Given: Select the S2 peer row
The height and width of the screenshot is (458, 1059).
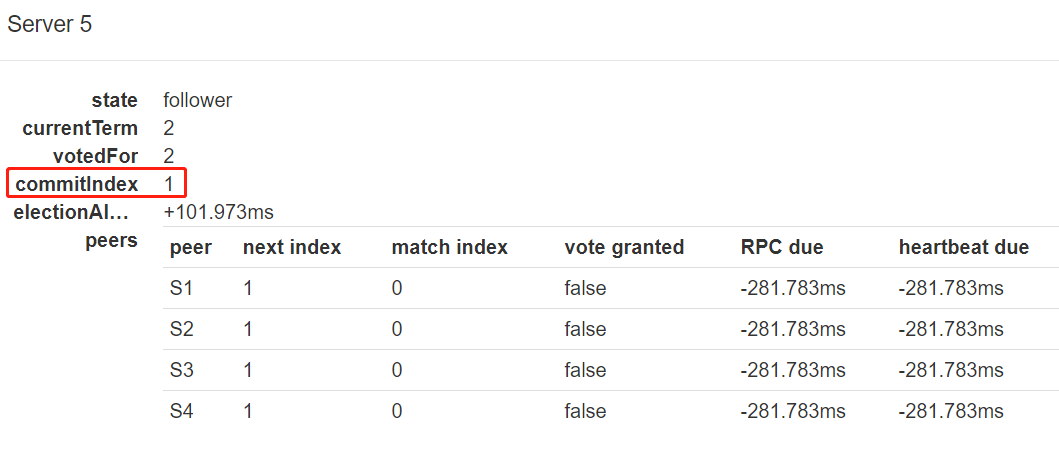Looking at the screenshot, I should coord(611,330).
